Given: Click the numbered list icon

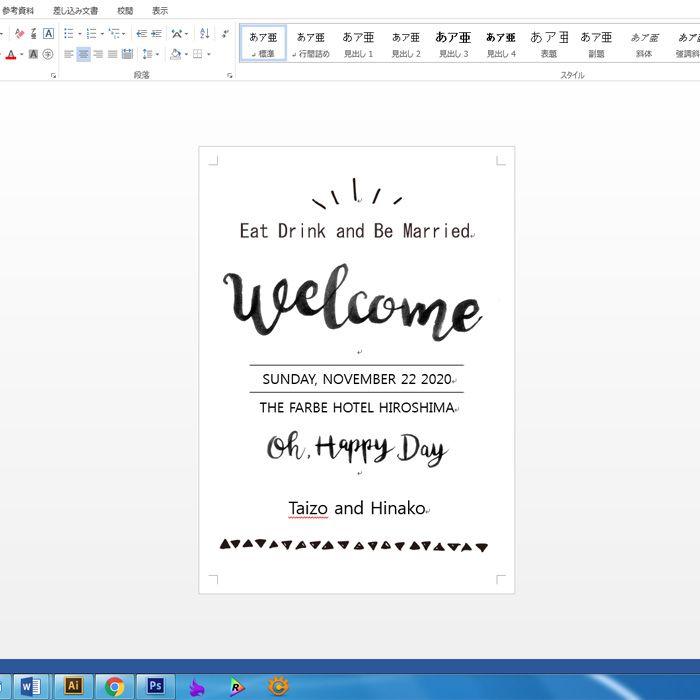Looking at the screenshot, I should point(91,34).
